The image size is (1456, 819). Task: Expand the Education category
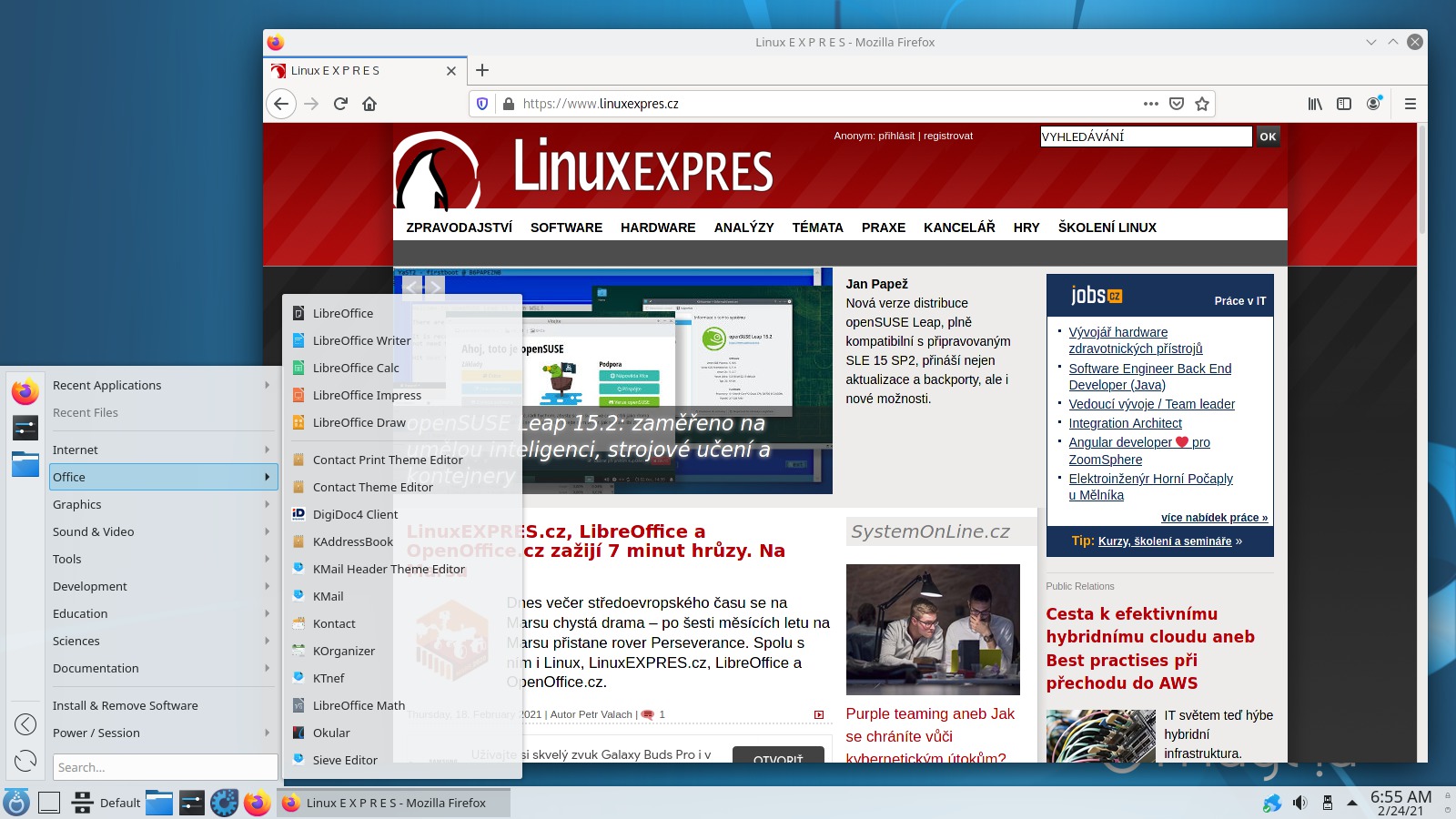(163, 613)
